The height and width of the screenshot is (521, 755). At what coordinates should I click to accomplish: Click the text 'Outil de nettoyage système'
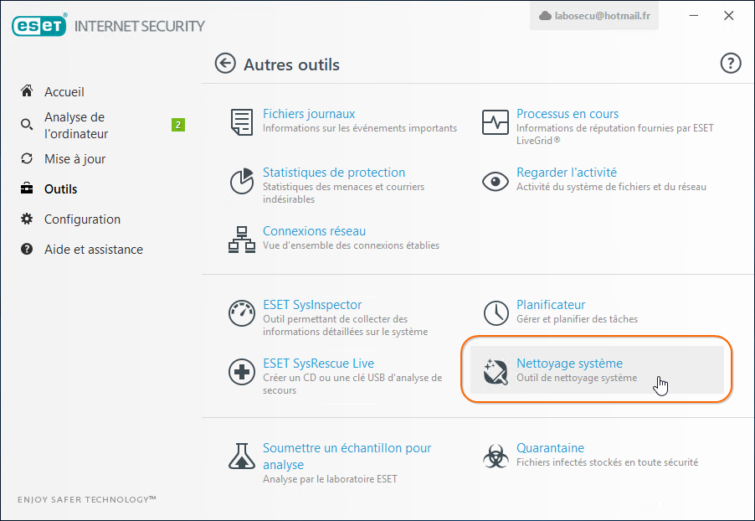[x=576, y=378]
